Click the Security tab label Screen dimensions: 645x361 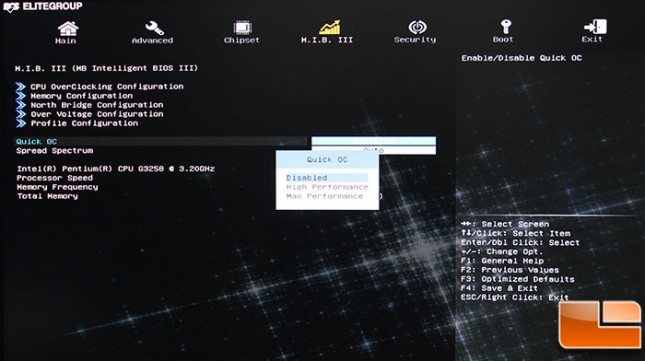415,39
